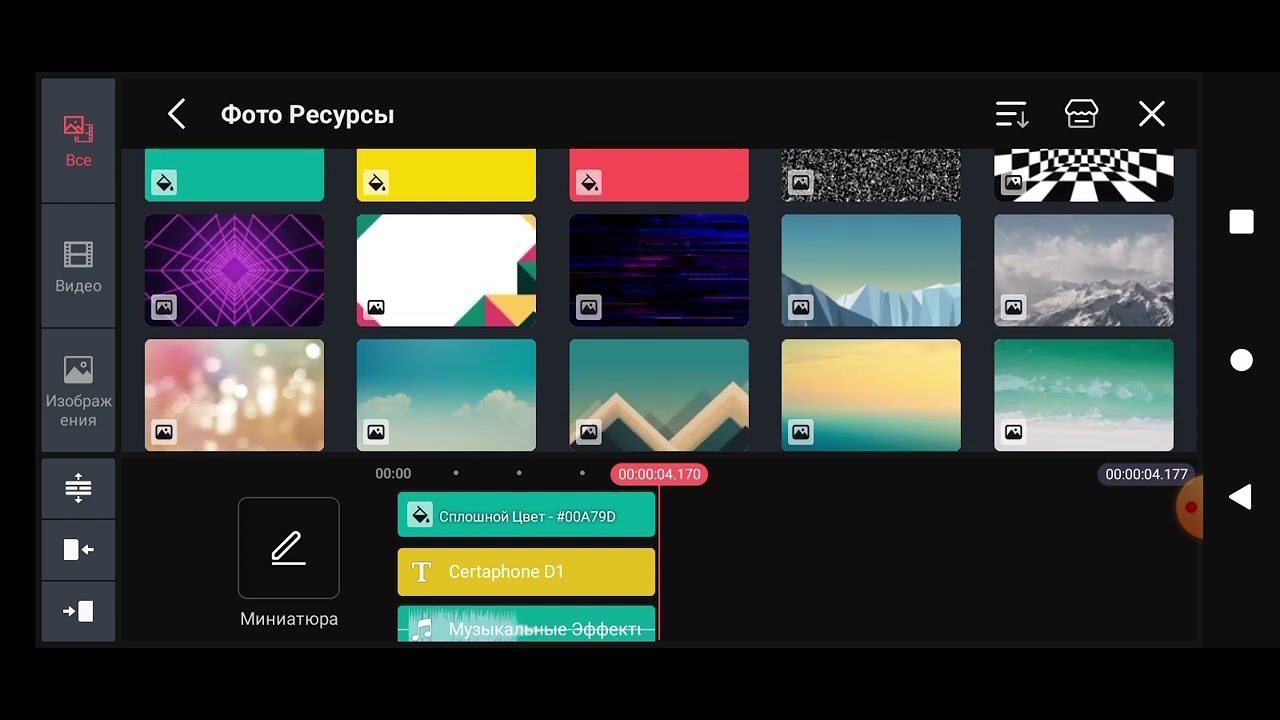This screenshot has height=720, width=1280.
Task: Pick the zigzag chevron mountains thumbnail
Action: [659, 395]
